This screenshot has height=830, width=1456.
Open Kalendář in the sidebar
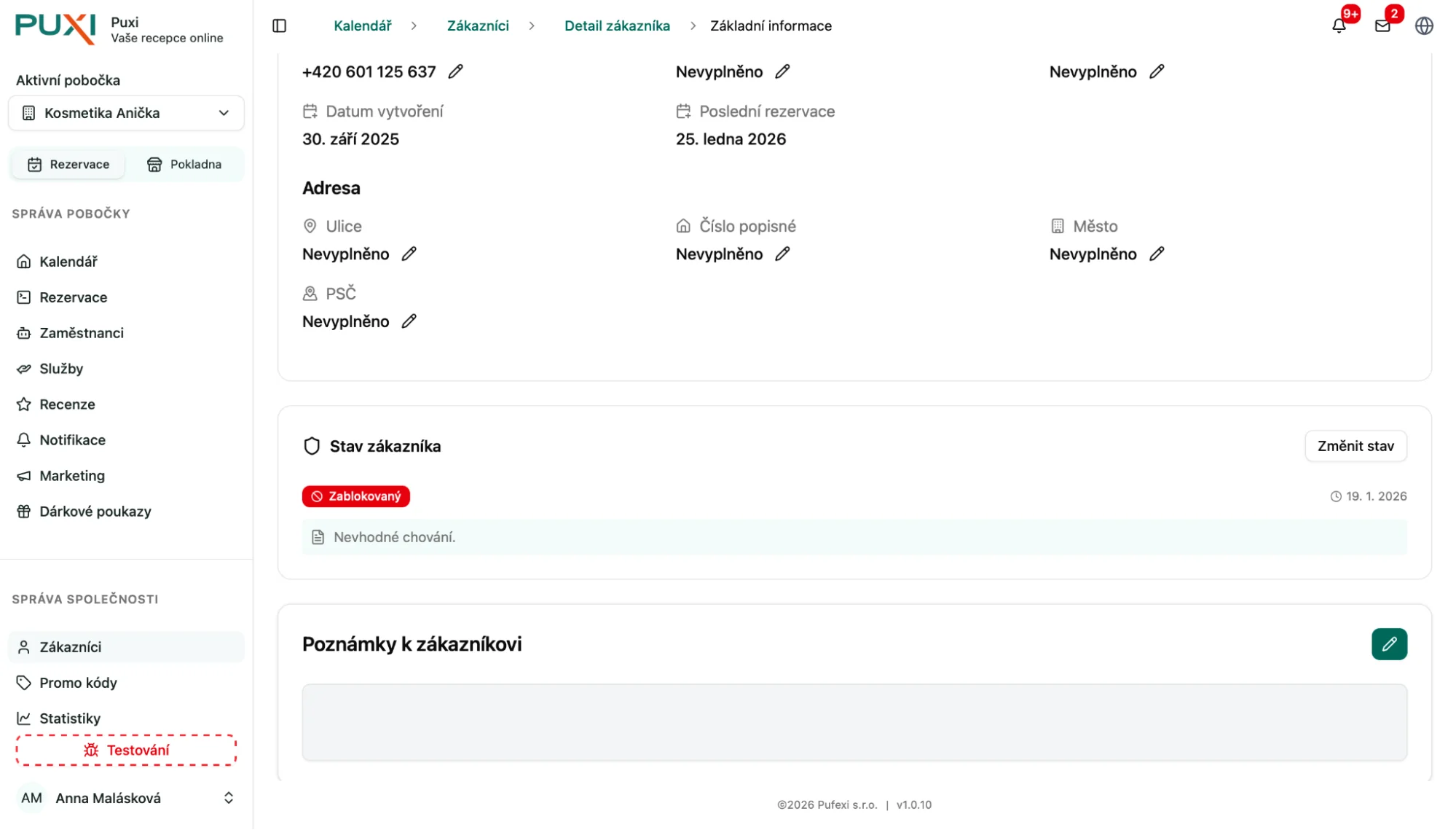click(68, 262)
